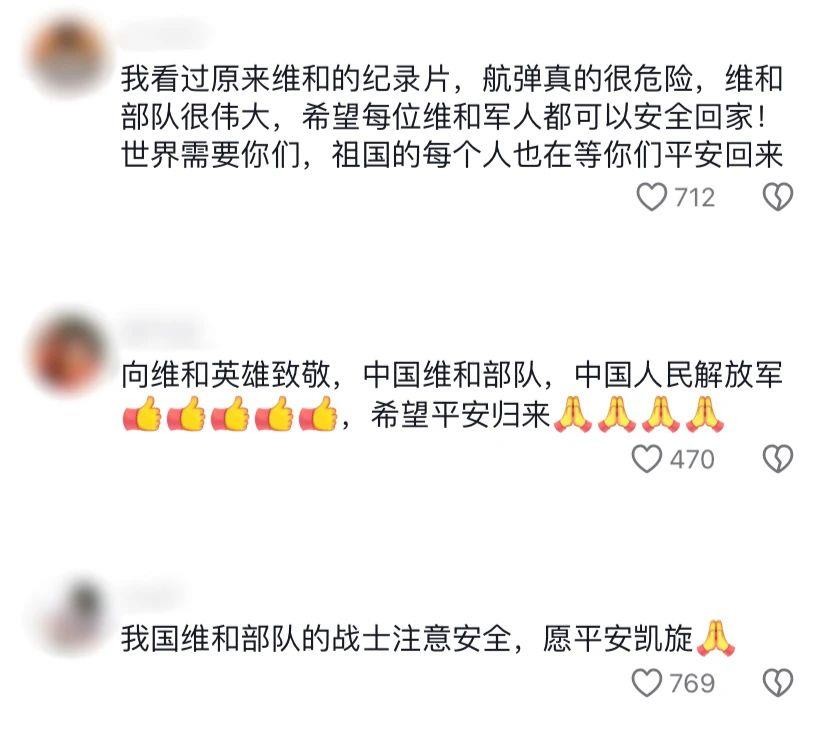Tap broken heart beside 470 likes
This screenshot has width=828, height=735.
click(778, 458)
